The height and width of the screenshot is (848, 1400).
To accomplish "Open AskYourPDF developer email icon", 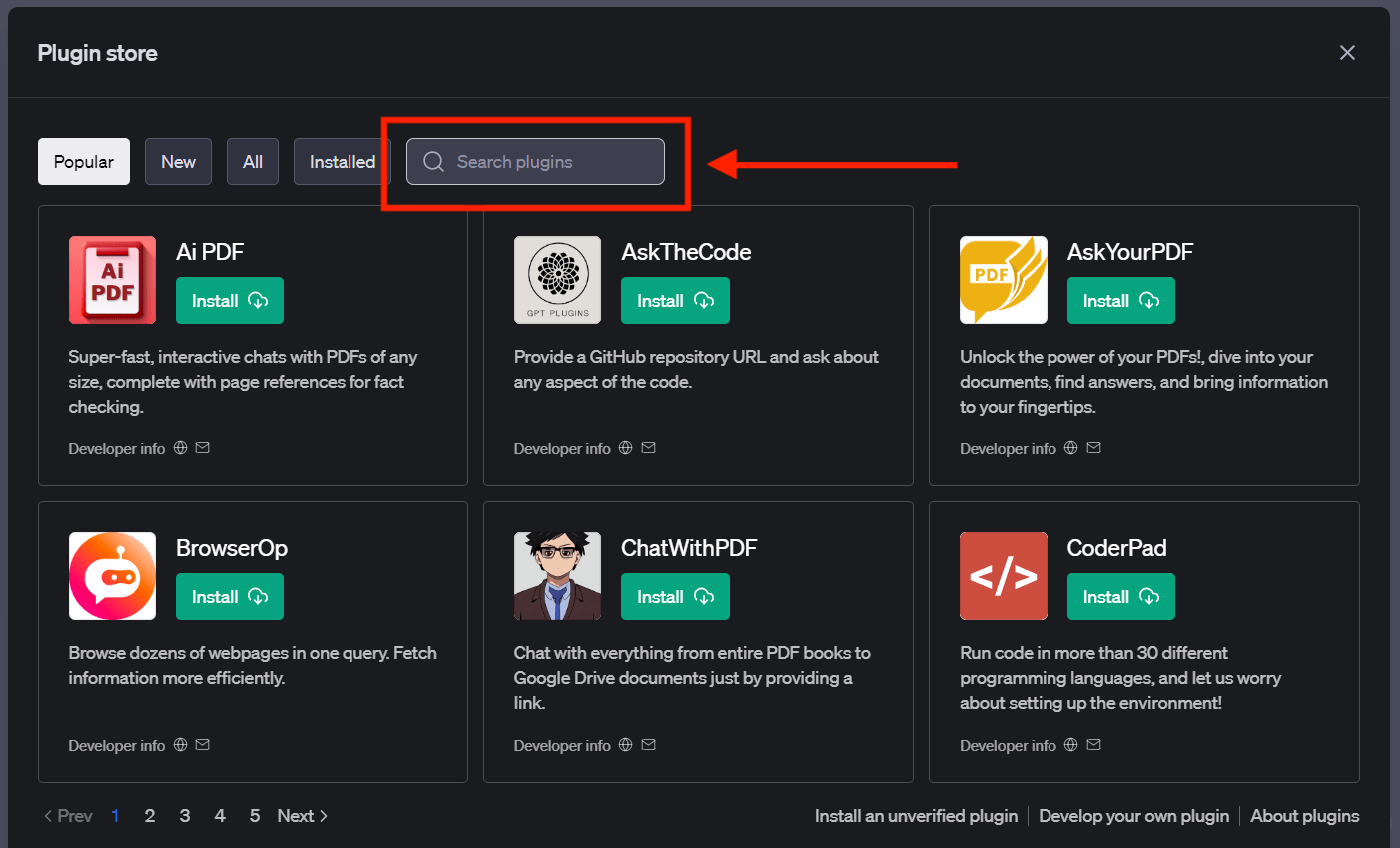I will point(1093,448).
